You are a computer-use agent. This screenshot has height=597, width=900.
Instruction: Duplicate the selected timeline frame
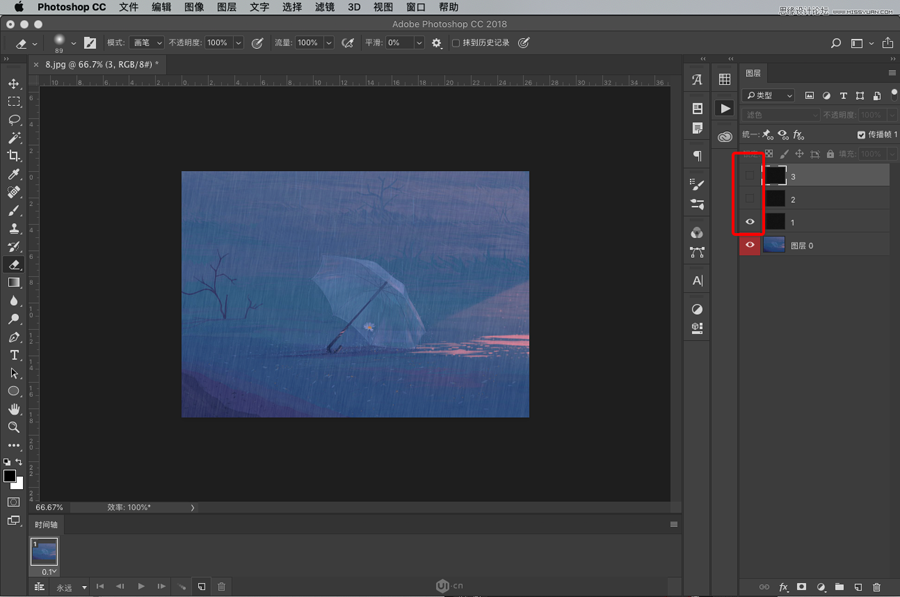coord(202,586)
